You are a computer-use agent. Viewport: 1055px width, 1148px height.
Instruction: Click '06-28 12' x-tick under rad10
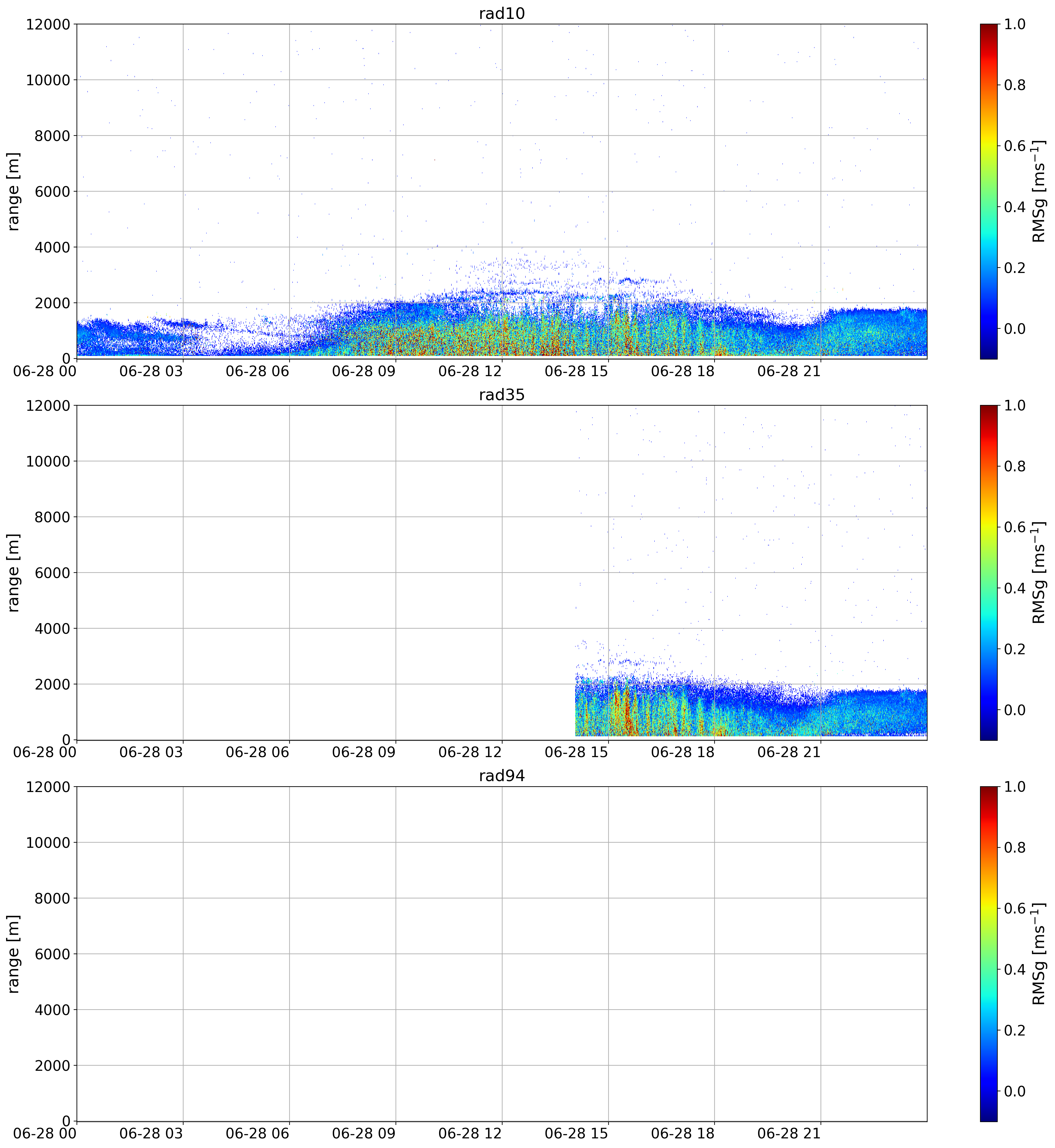tap(470, 371)
